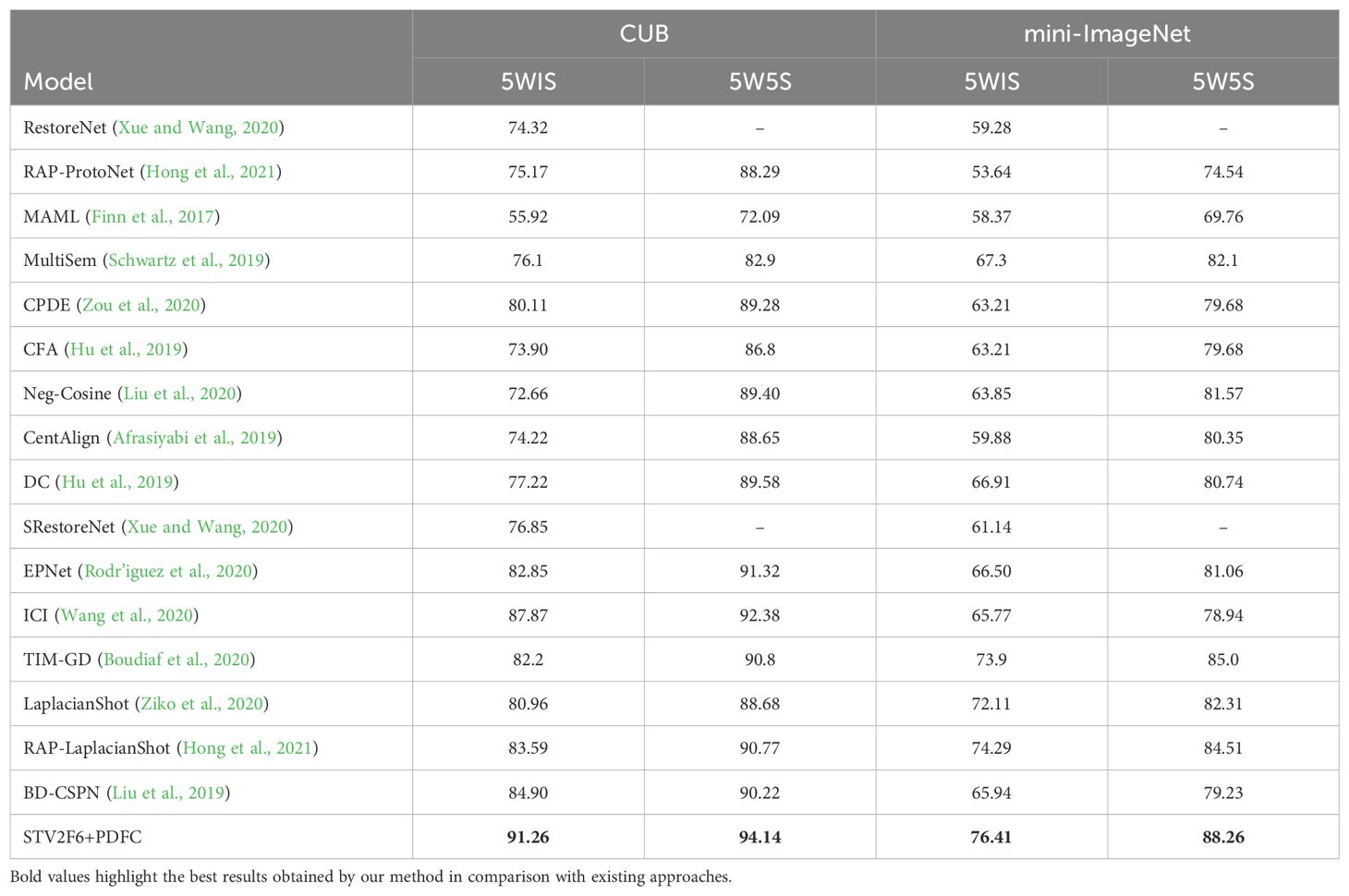Open the Schwartz et al., 2019 citation

pyautogui.click(x=187, y=260)
